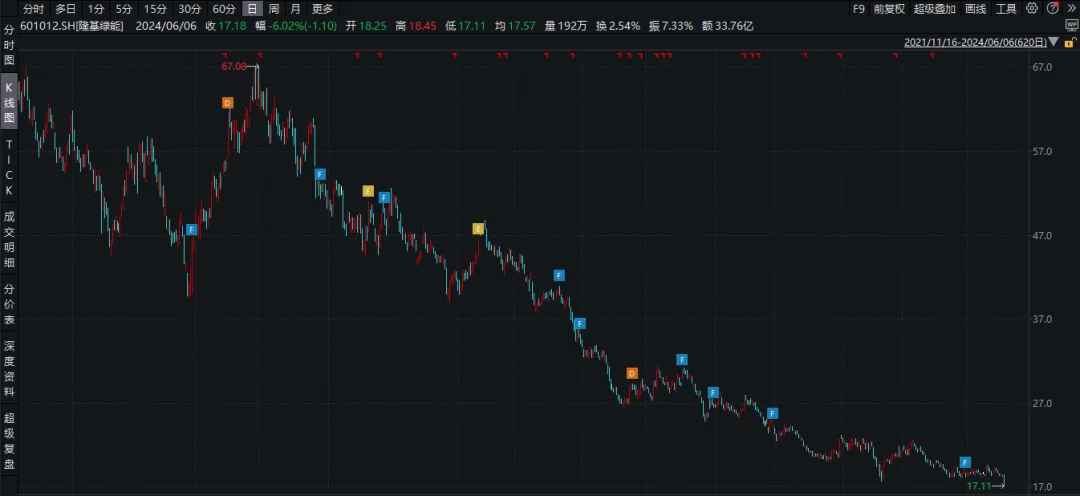Click the yellow E marker near price 47
The width and height of the screenshot is (1080, 496).
(478, 229)
